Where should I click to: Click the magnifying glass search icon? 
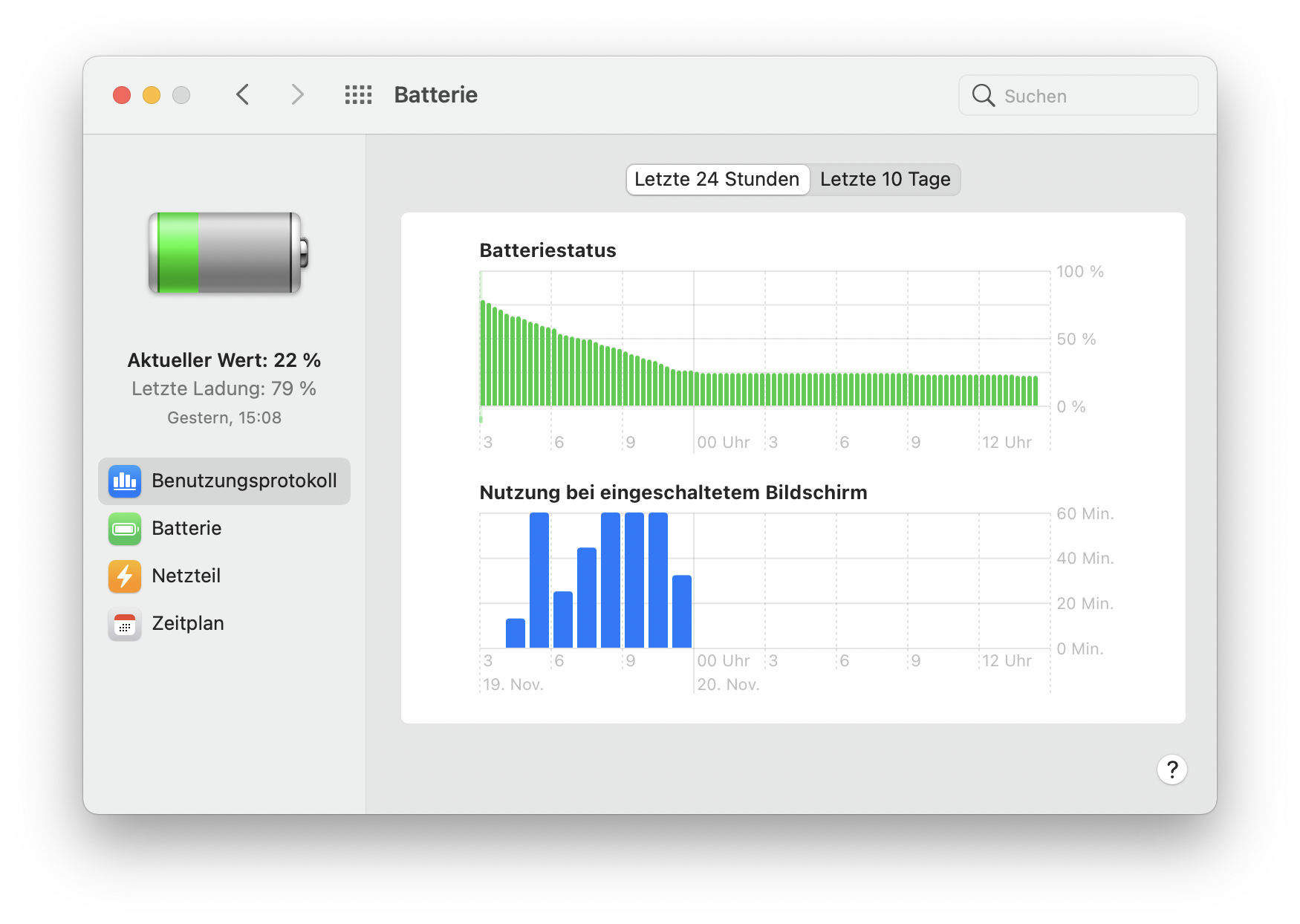click(983, 95)
